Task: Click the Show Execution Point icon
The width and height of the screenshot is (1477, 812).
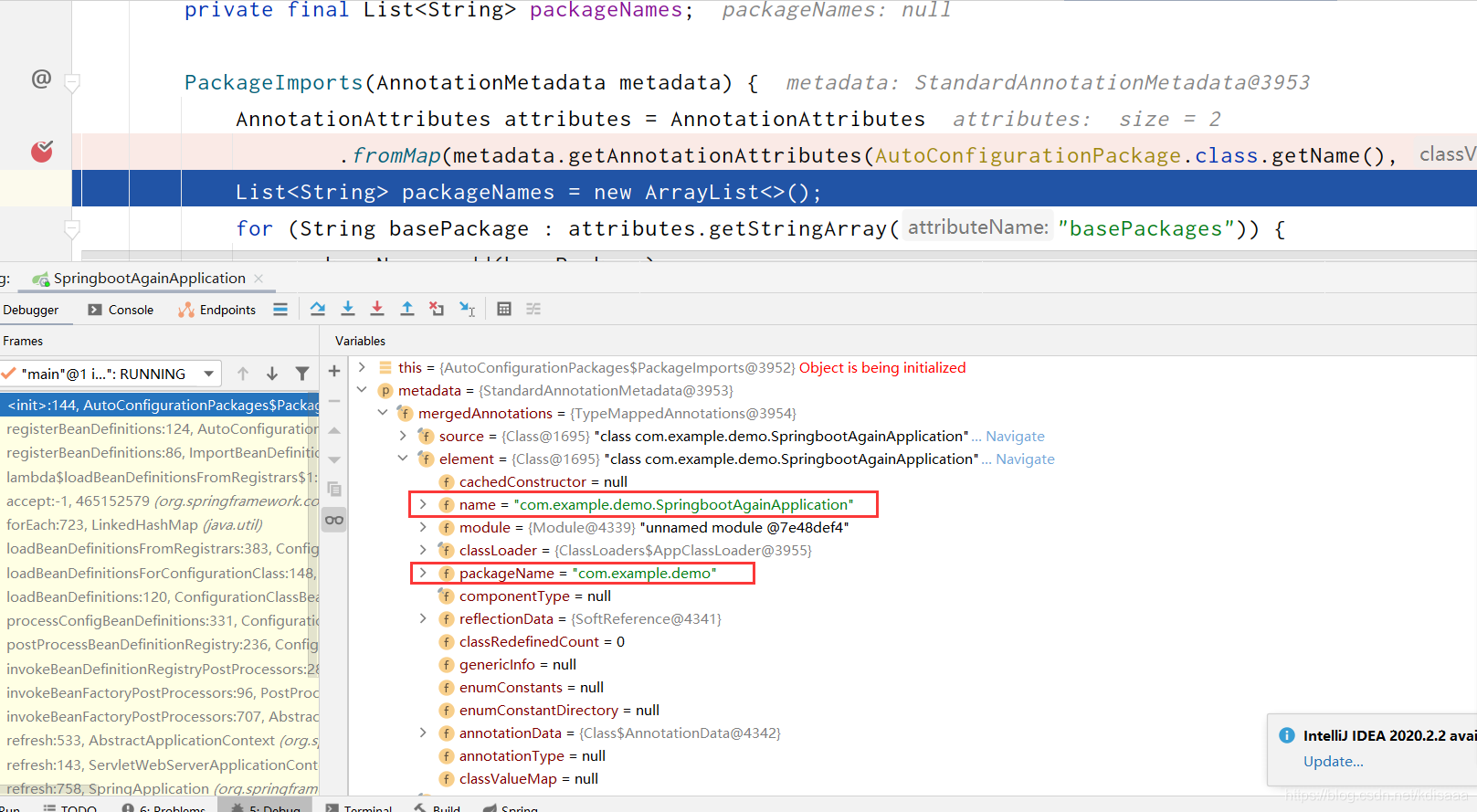Action: [280, 309]
